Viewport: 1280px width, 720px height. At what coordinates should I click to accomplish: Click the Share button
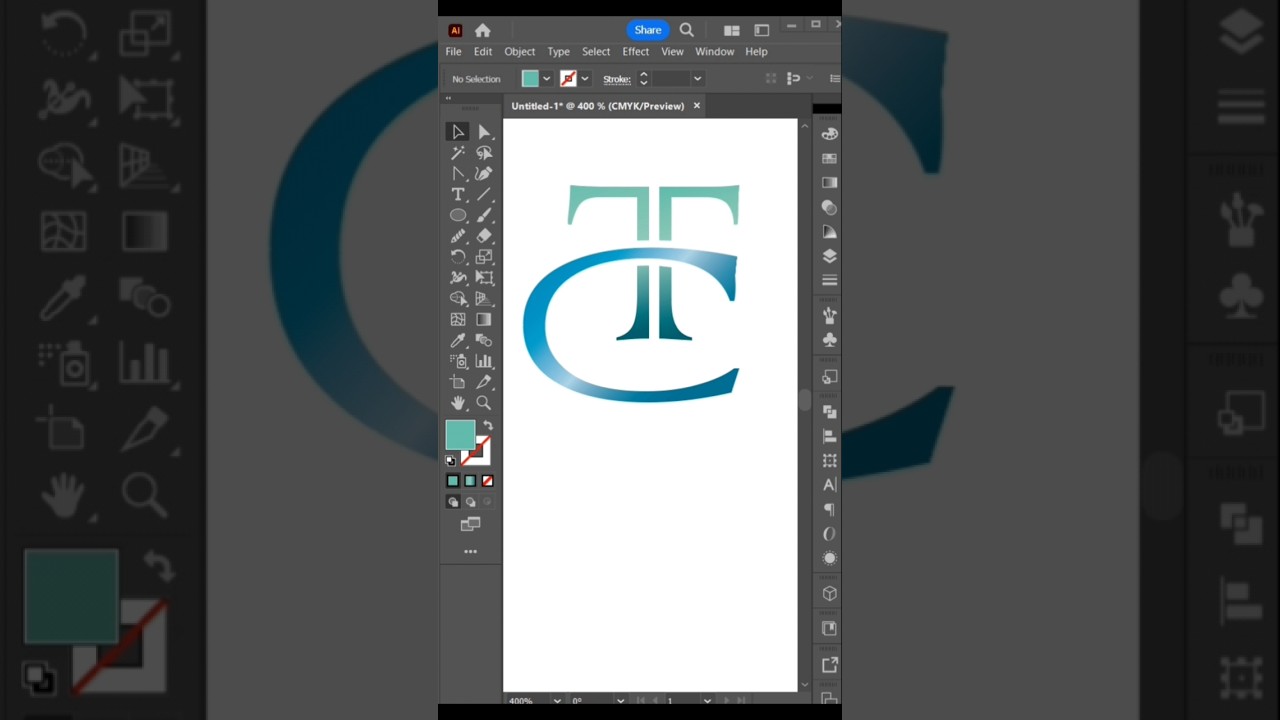tap(648, 30)
